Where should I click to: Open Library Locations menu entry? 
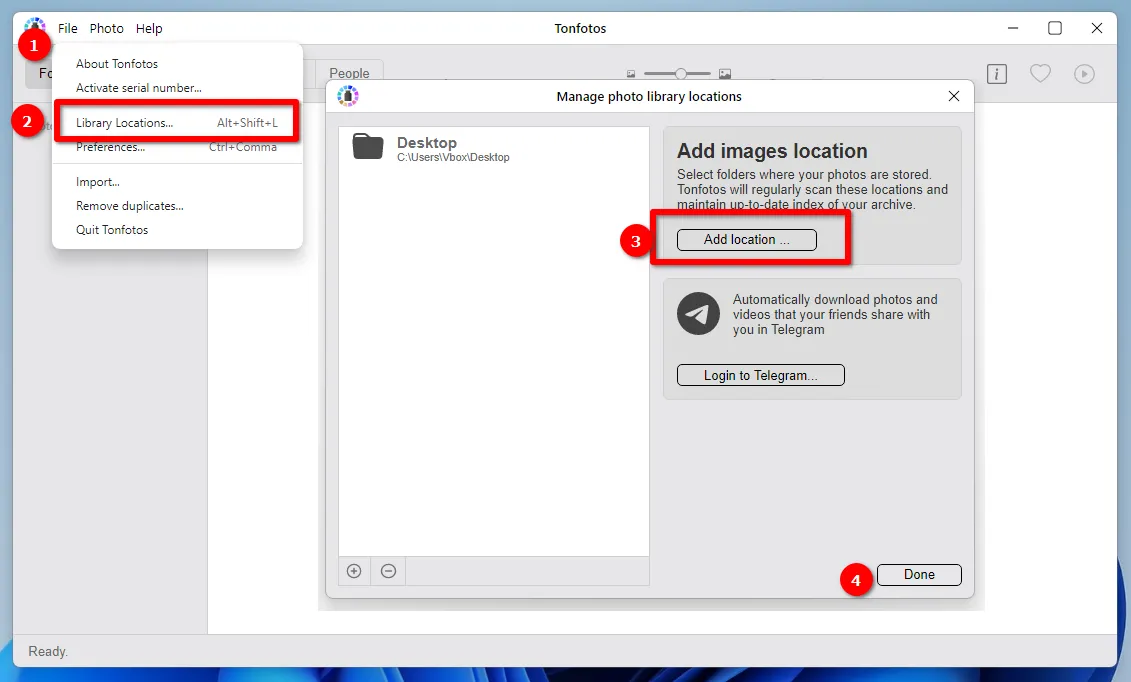[x=177, y=123]
